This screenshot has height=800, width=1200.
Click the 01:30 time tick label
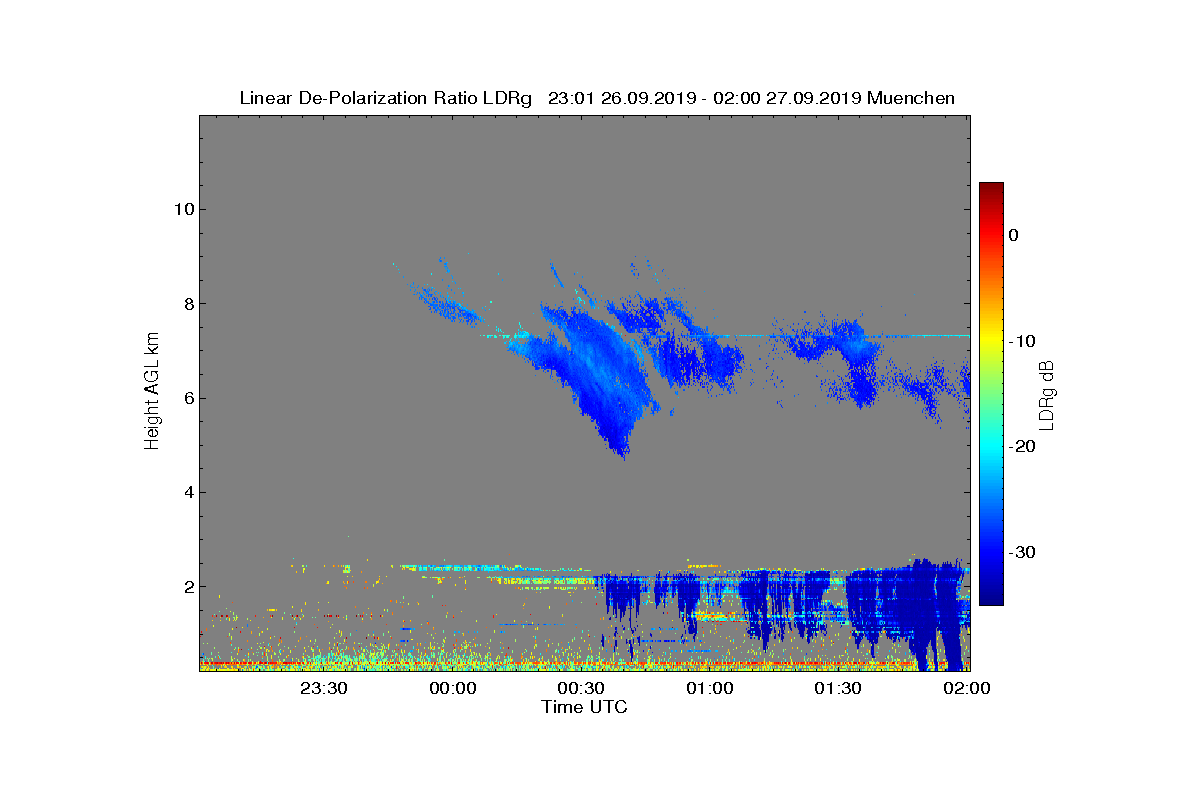point(839,689)
